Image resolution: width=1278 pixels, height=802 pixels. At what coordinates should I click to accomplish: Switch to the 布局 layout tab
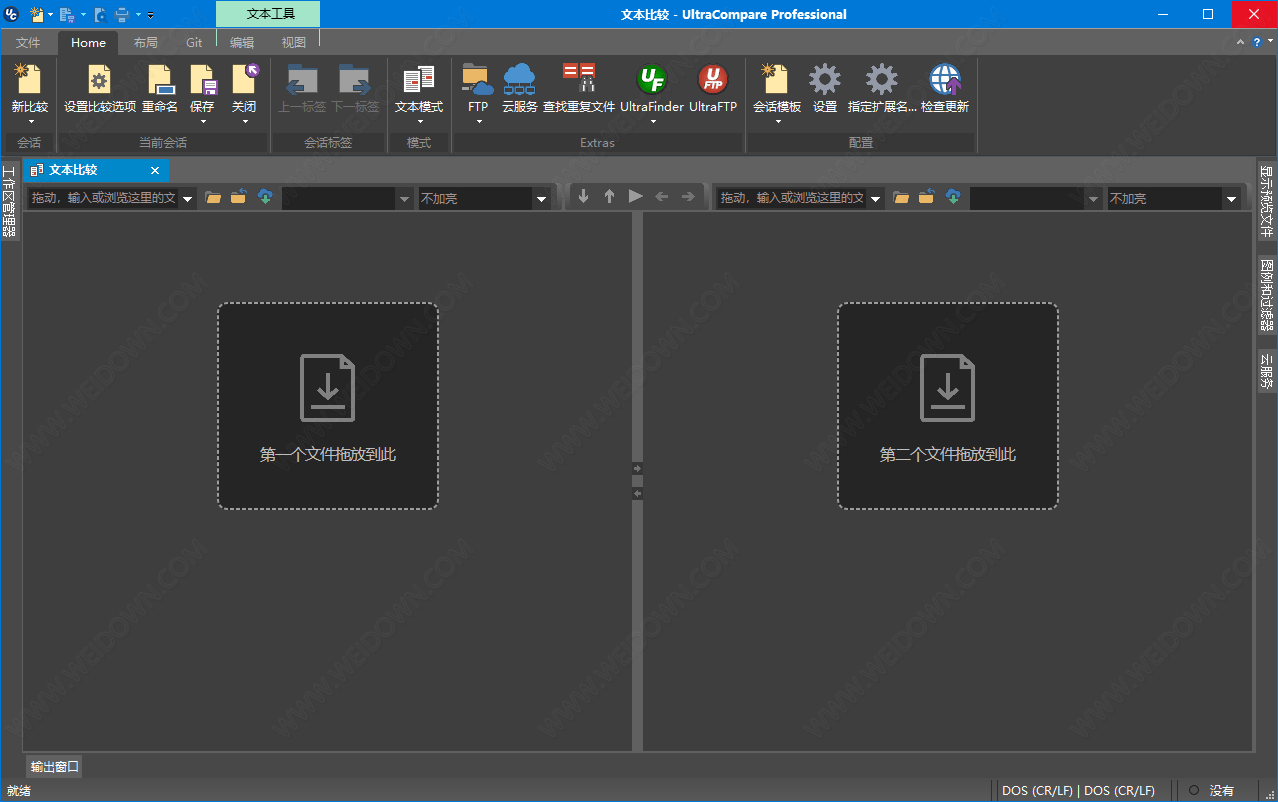click(x=145, y=43)
